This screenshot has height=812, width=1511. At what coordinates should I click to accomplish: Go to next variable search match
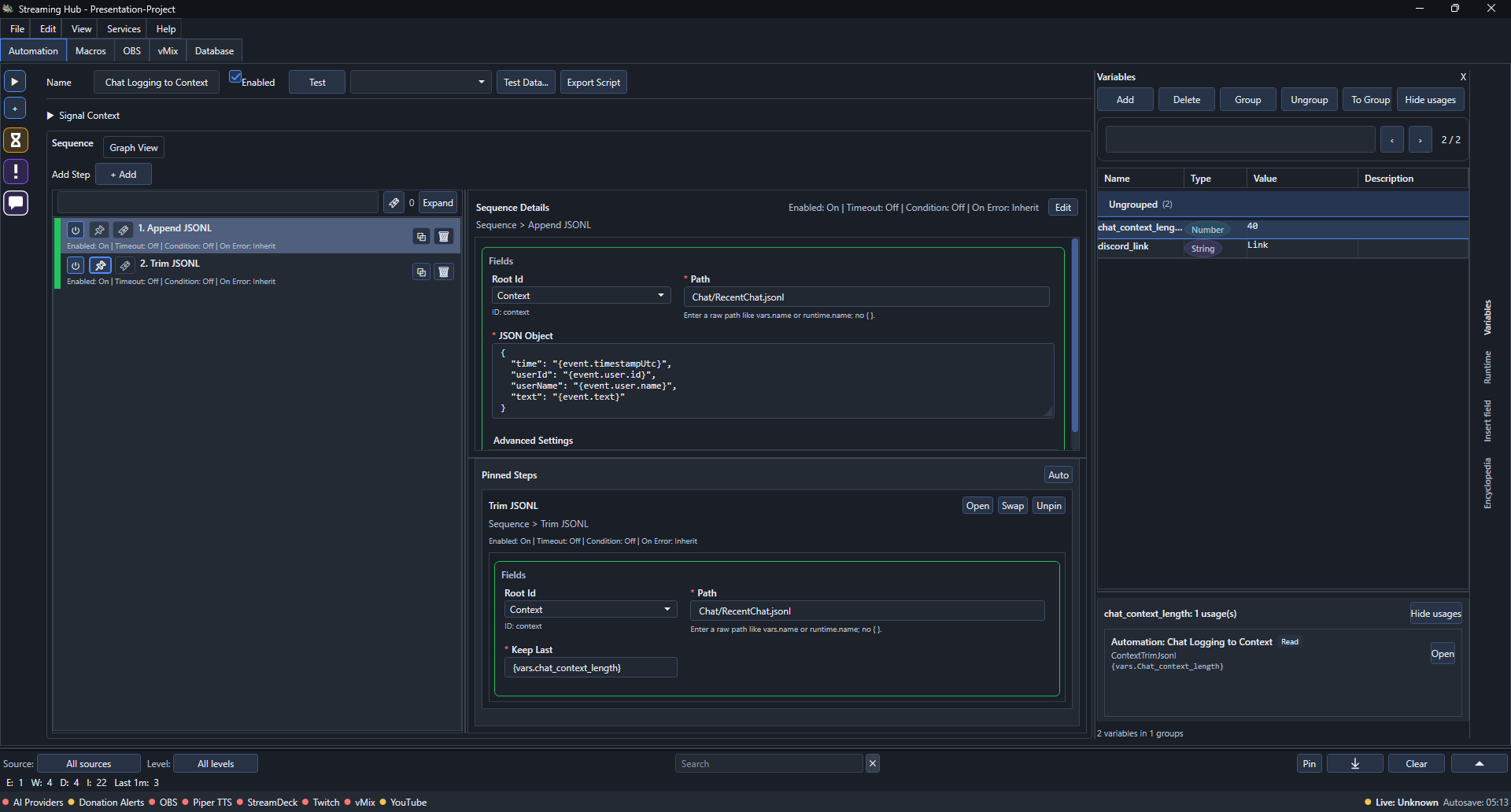coord(1420,140)
